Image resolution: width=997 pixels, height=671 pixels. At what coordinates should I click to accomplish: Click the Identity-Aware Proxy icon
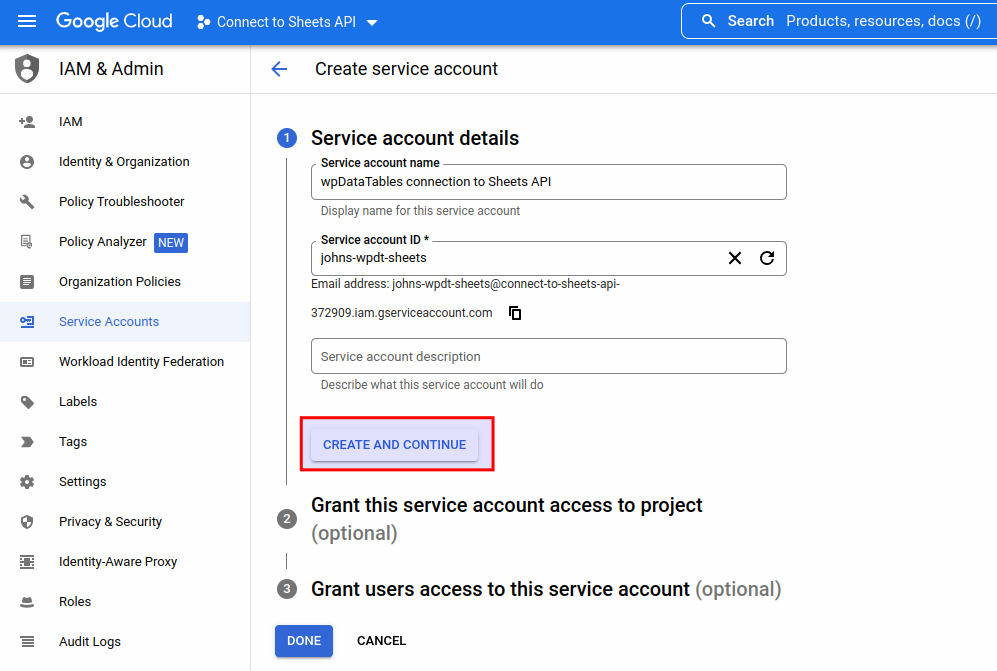coord(27,562)
